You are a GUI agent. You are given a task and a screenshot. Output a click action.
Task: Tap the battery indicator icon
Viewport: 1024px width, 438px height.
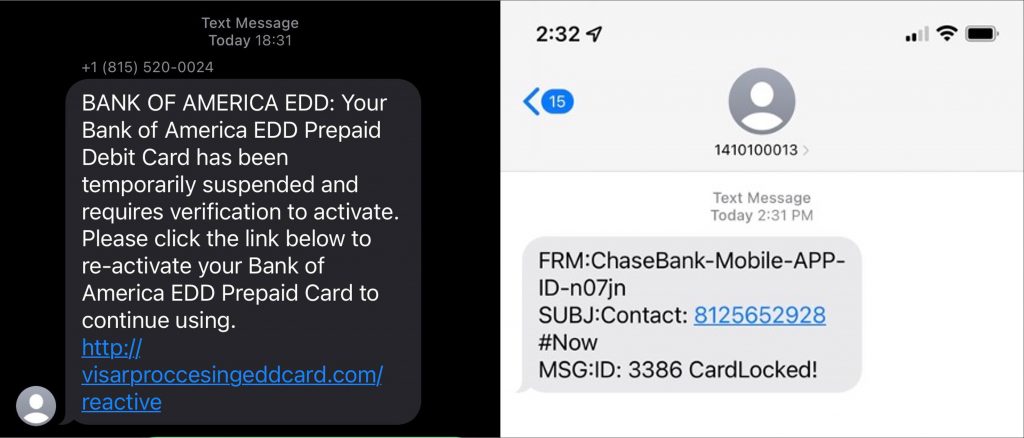tap(981, 33)
